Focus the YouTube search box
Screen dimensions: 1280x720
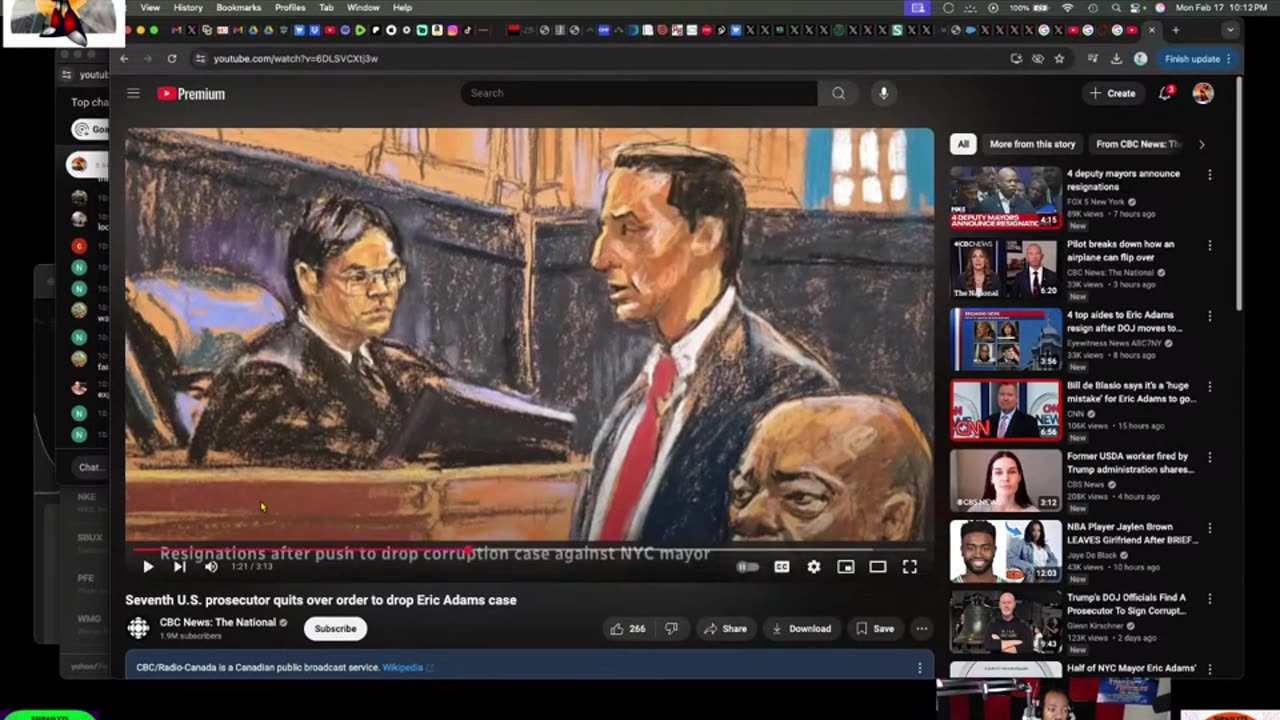pos(640,93)
